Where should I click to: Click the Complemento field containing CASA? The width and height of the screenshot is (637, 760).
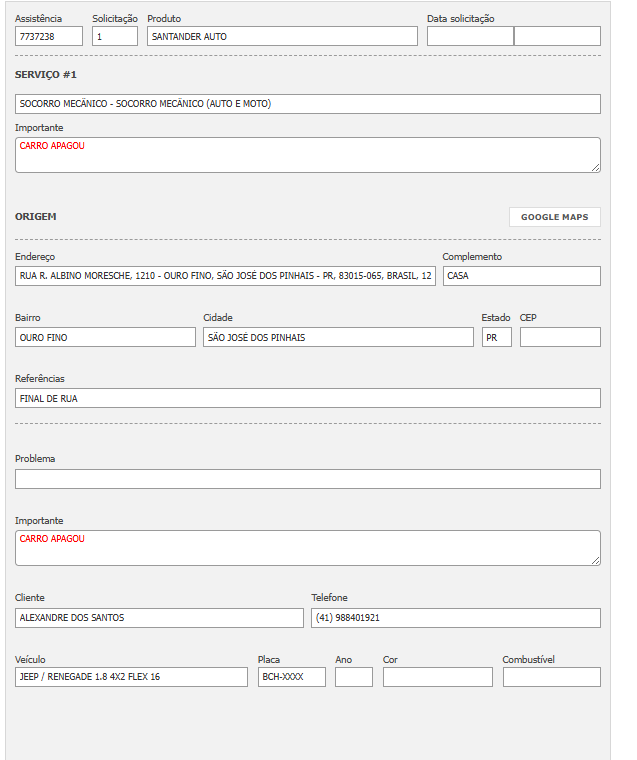pos(521,276)
